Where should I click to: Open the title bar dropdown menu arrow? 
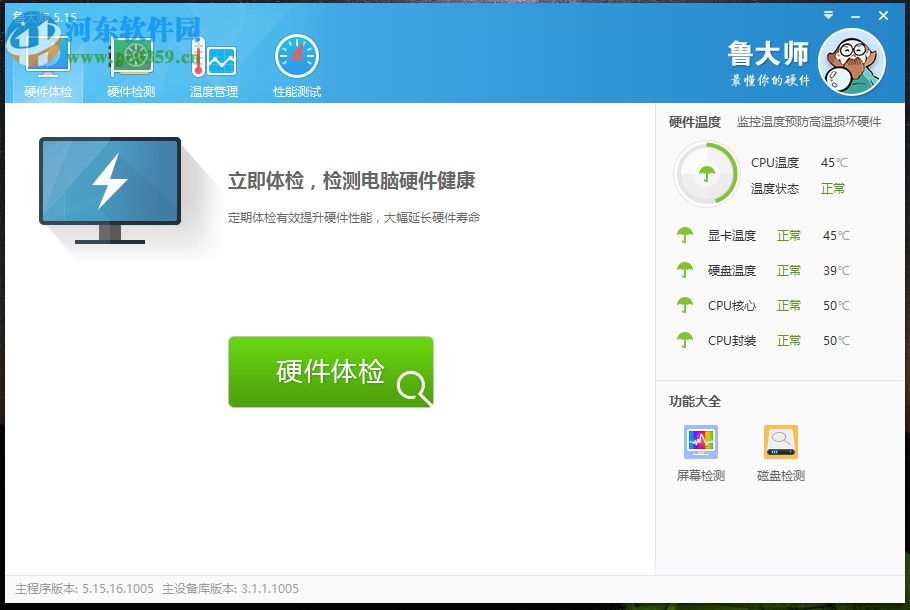click(x=829, y=15)
